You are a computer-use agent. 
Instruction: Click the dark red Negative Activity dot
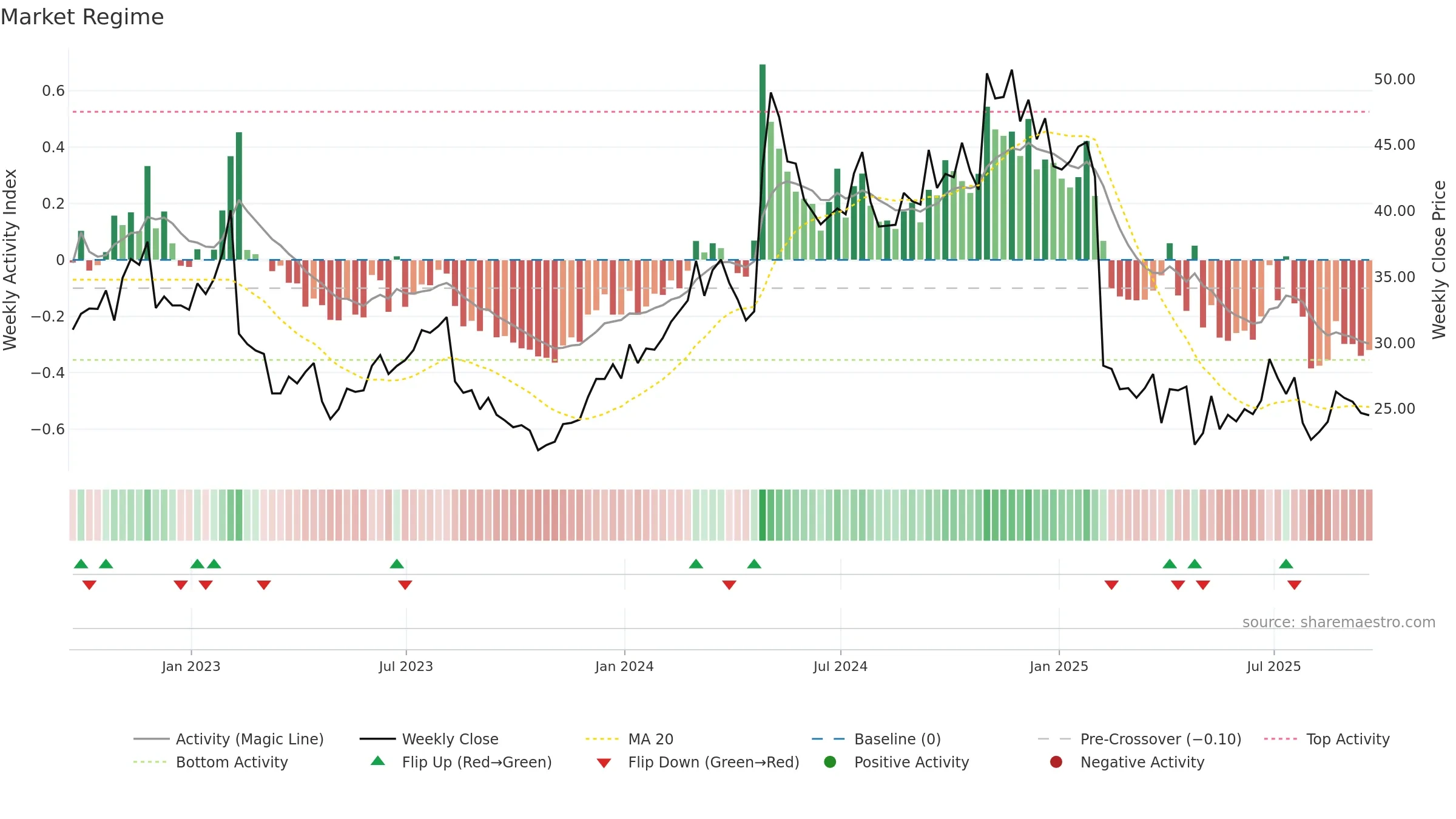point(1056,762)
